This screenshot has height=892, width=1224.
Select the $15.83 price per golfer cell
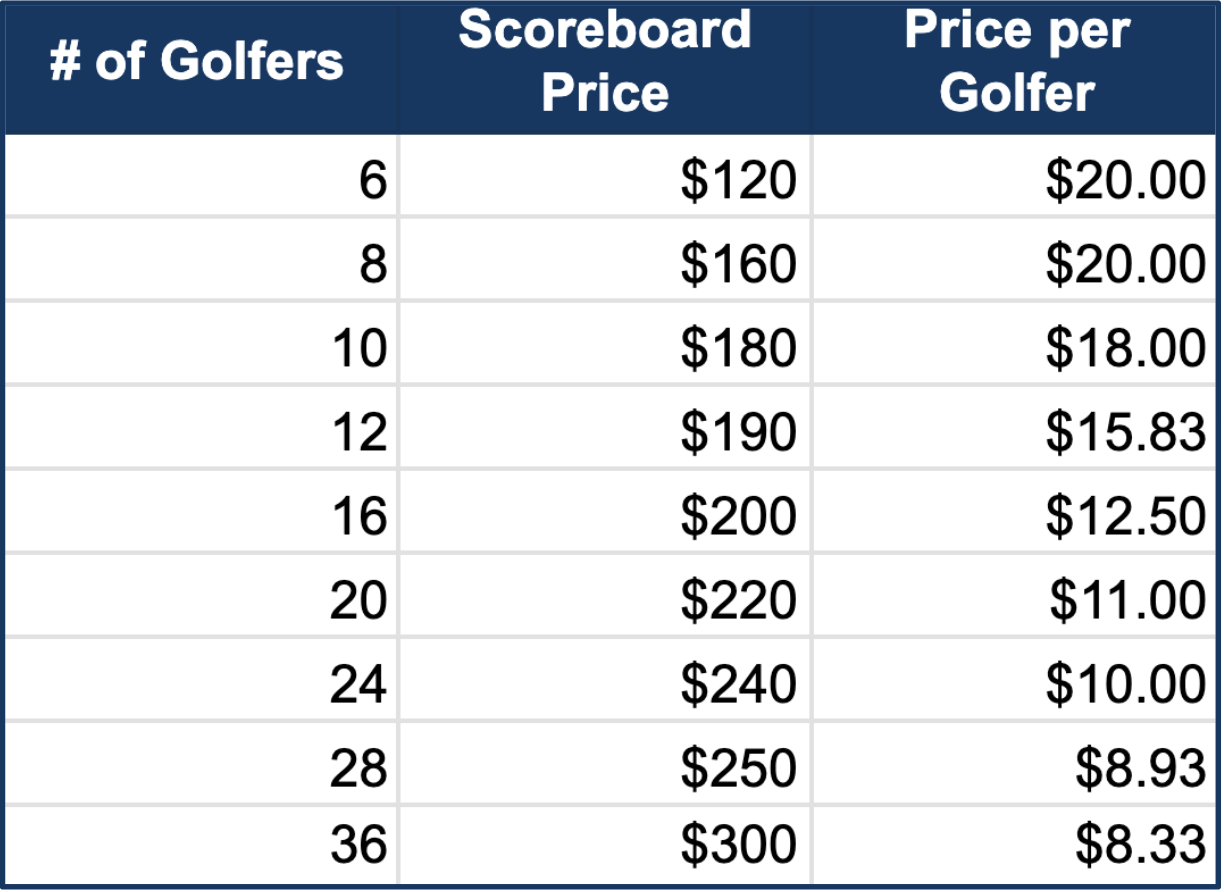1125,433
